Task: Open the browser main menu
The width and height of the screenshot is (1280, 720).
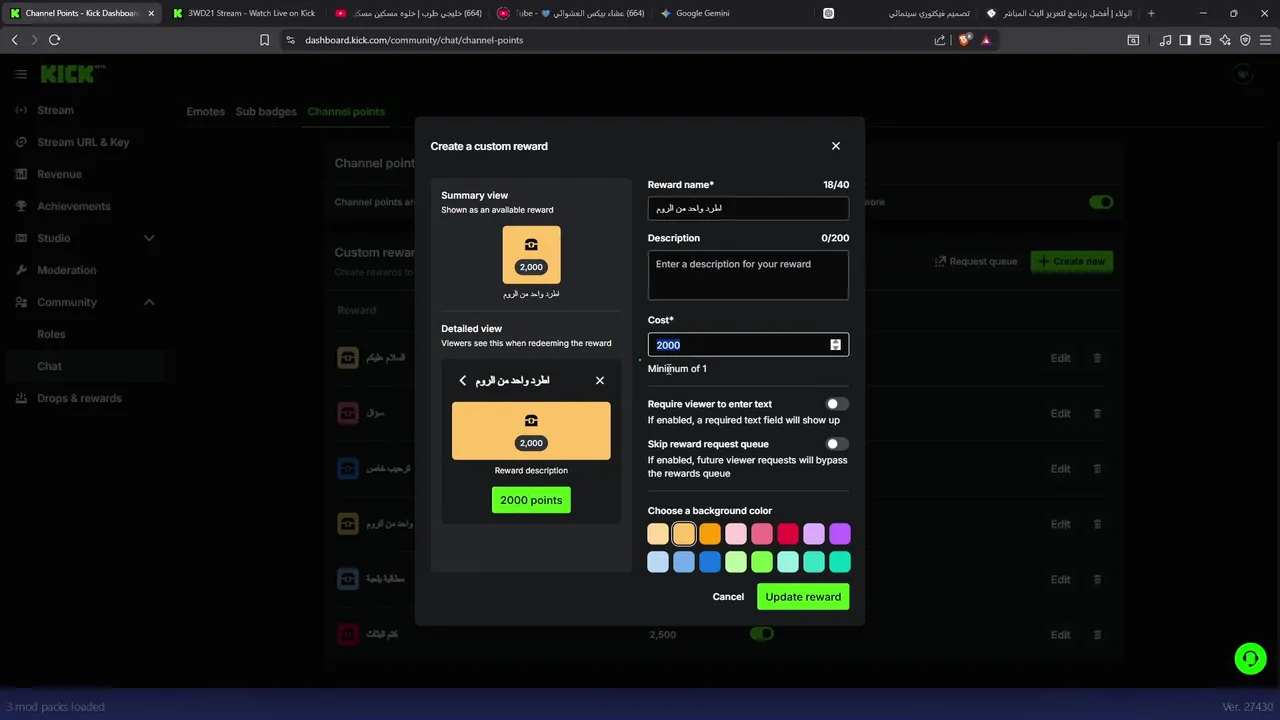Action: tap(1265, 40)
